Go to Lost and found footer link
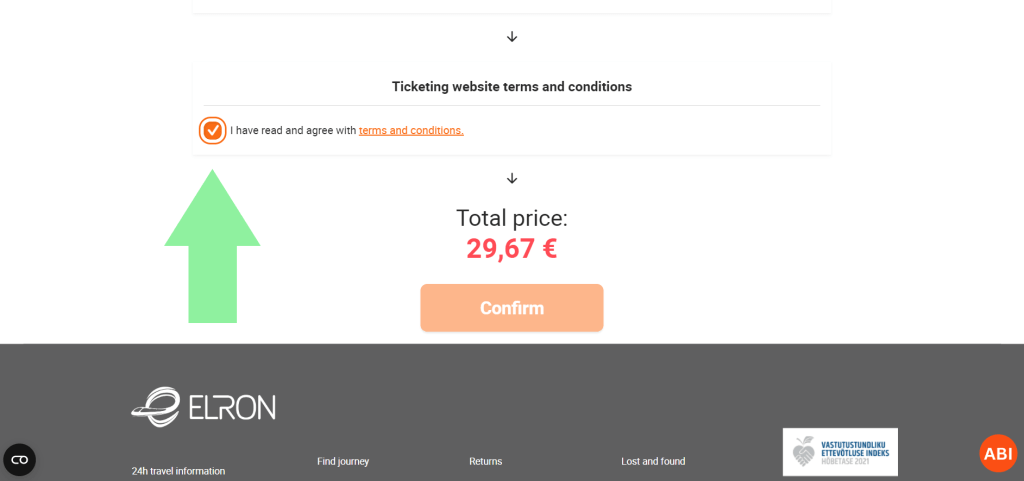The height and width of the screenshot is (481, 1024). coord(653,462)
